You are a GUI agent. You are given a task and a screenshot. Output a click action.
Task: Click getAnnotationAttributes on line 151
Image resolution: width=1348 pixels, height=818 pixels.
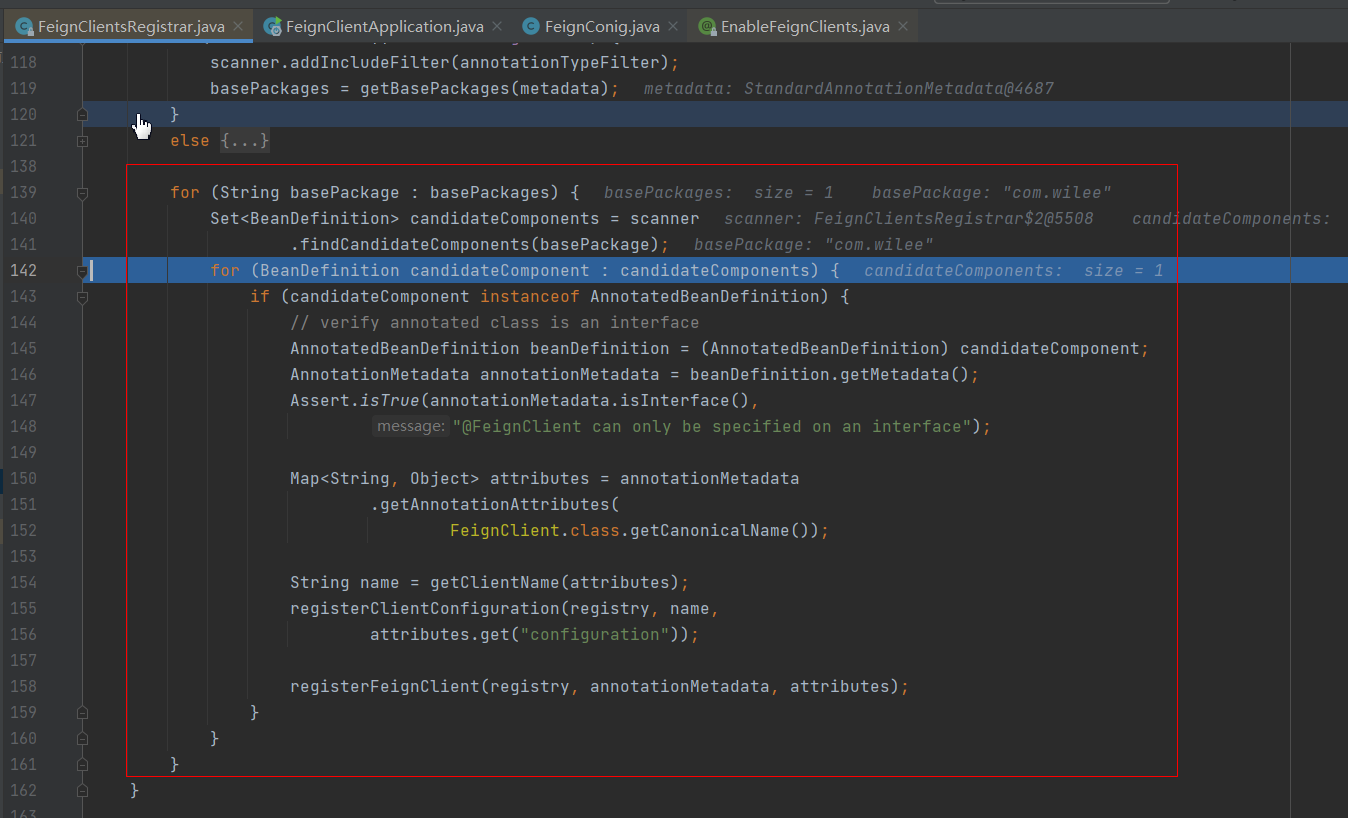(x=495, y=504)
